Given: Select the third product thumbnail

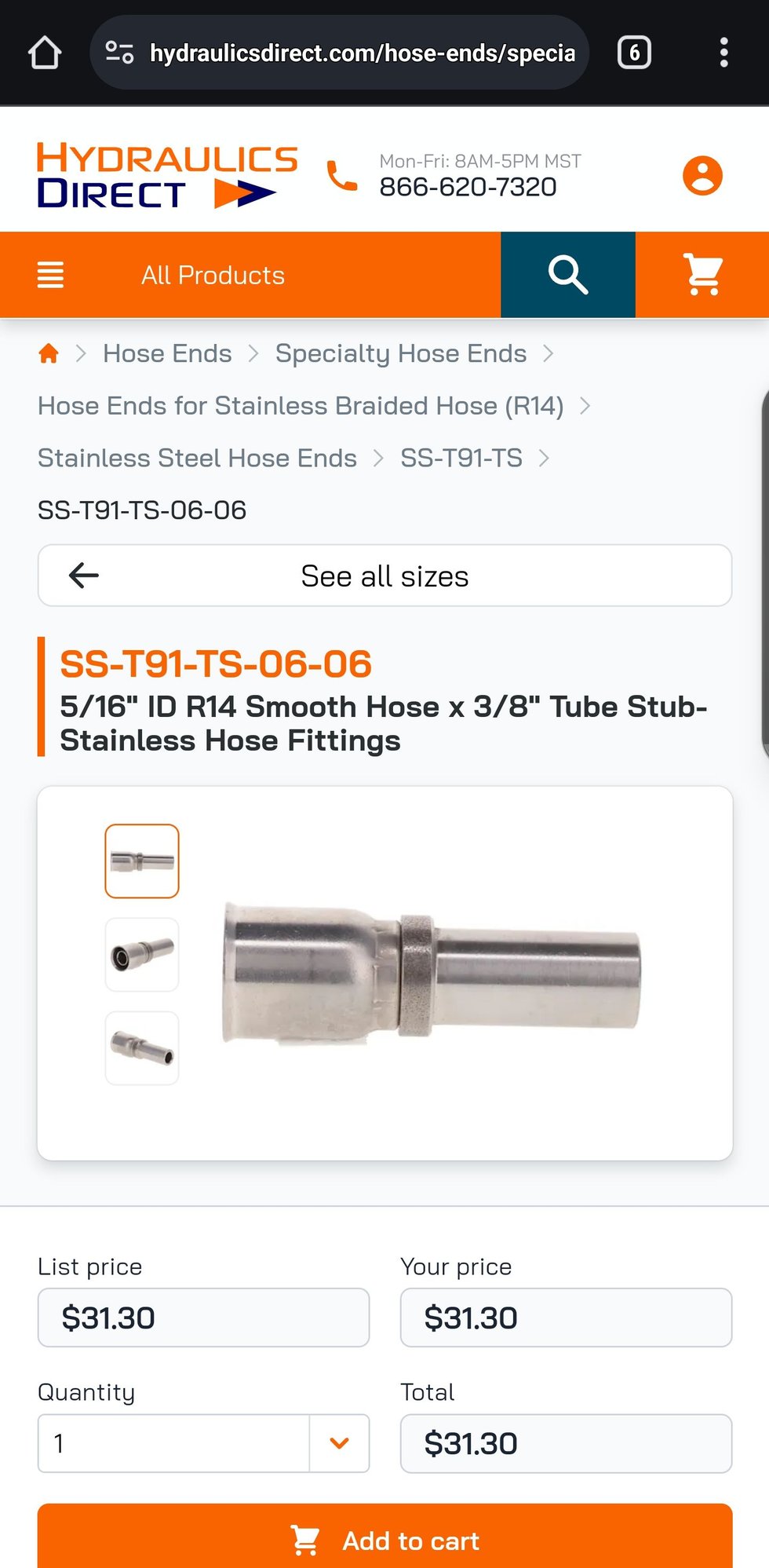Looking at the screenshot, I should click(142, 1048).
